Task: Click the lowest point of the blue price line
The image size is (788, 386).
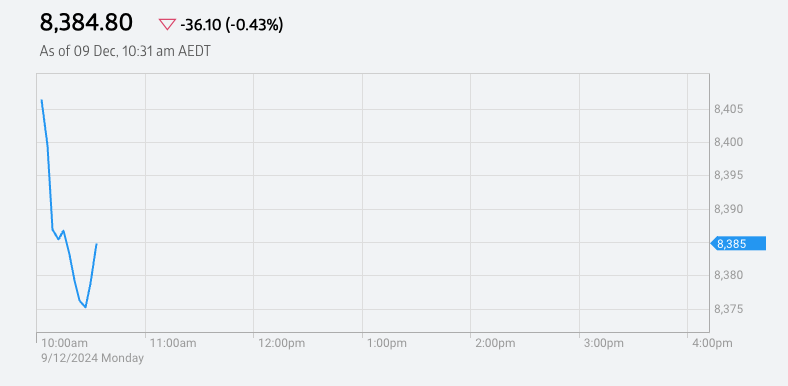Action: coord(85,307)
